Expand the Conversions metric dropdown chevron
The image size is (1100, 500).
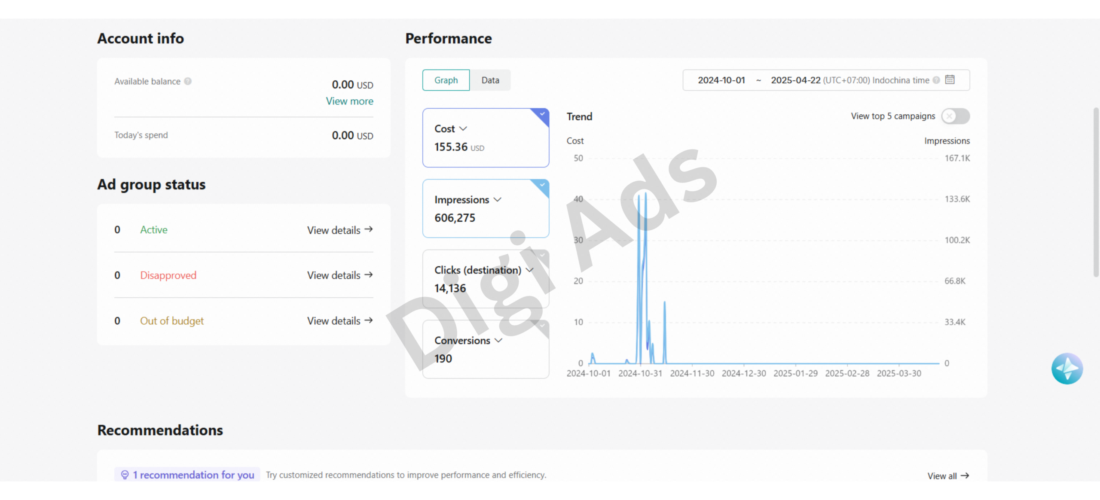click(x=498, y=340)
